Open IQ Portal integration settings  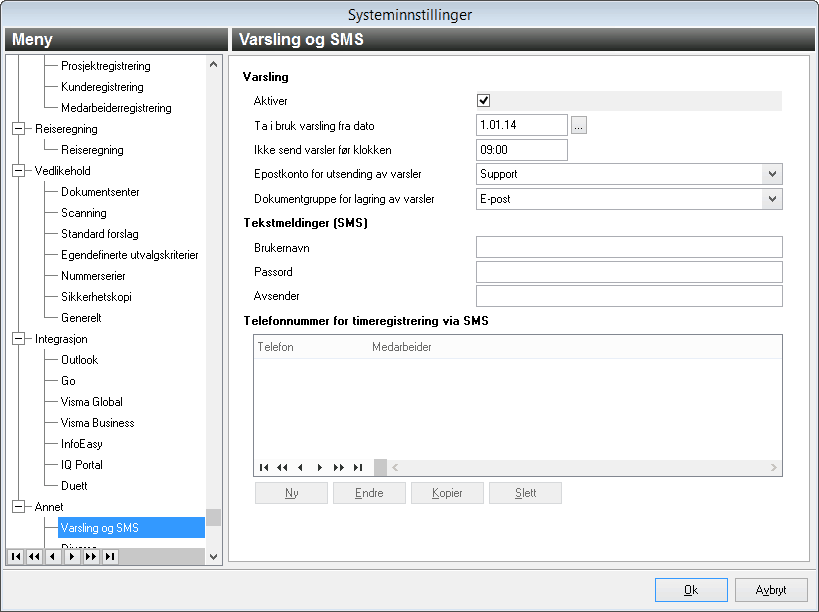tap(81, 465)
